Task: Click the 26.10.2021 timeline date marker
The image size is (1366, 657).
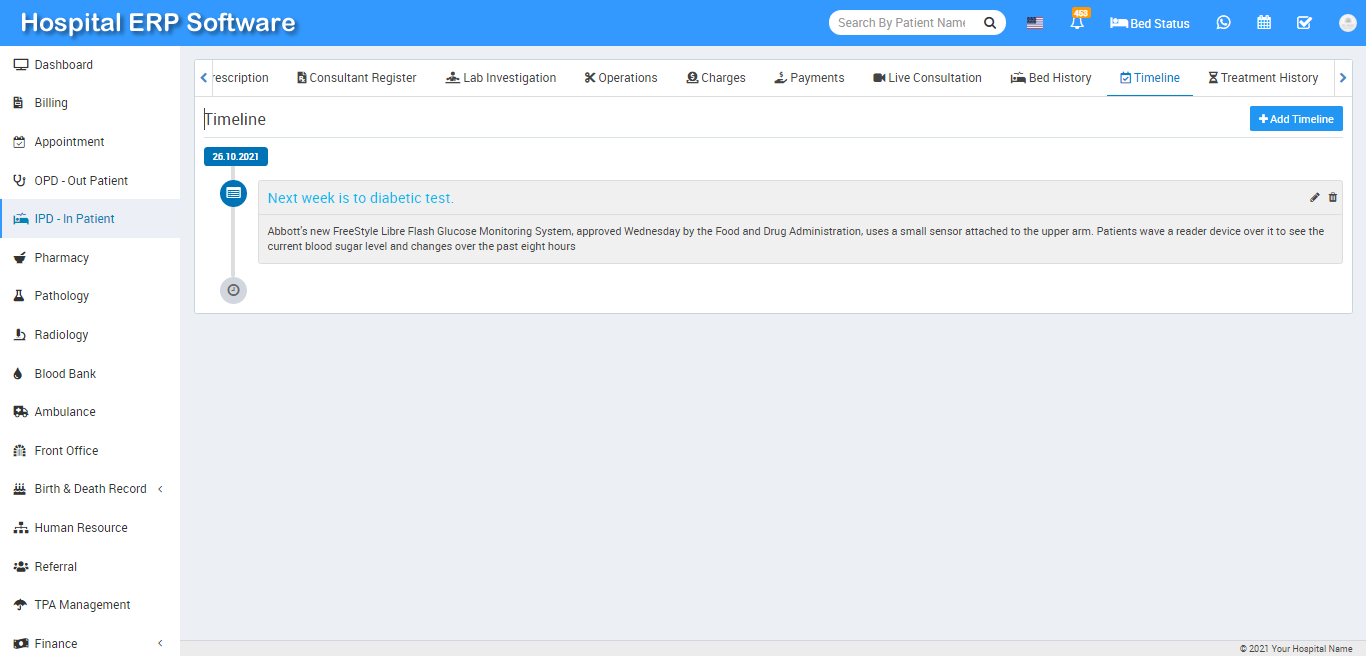Action: coord(236,157)
